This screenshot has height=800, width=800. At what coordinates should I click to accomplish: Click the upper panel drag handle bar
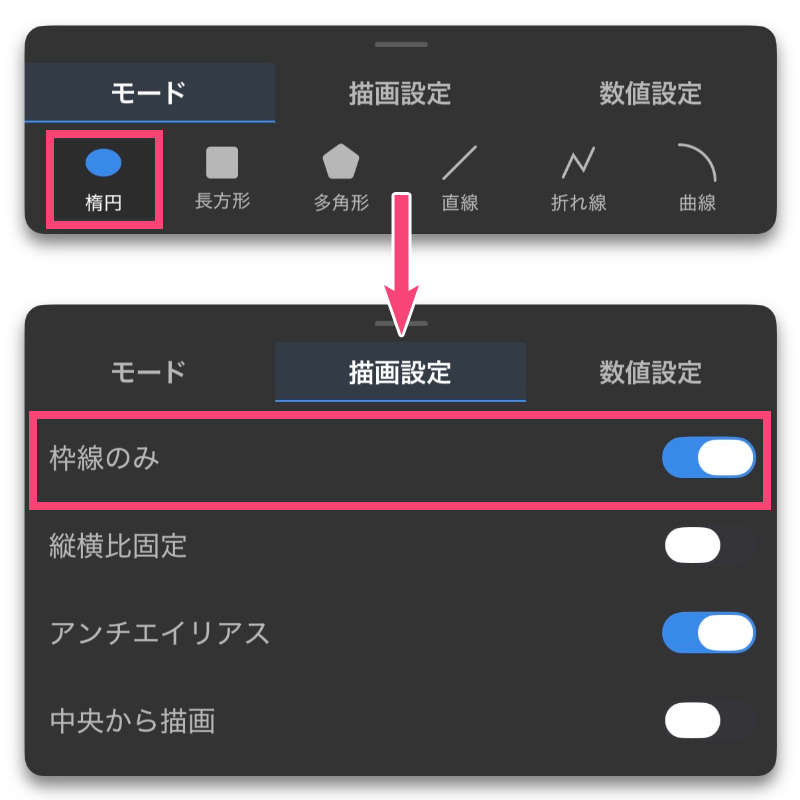pyautogui.click(x=401, y=44)
